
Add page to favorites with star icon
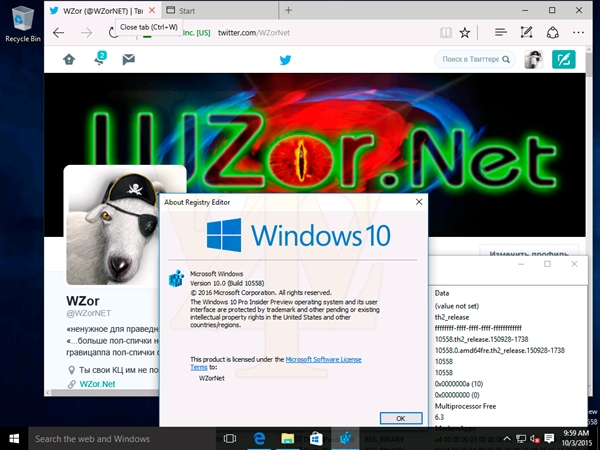click(x=465, y=33)
